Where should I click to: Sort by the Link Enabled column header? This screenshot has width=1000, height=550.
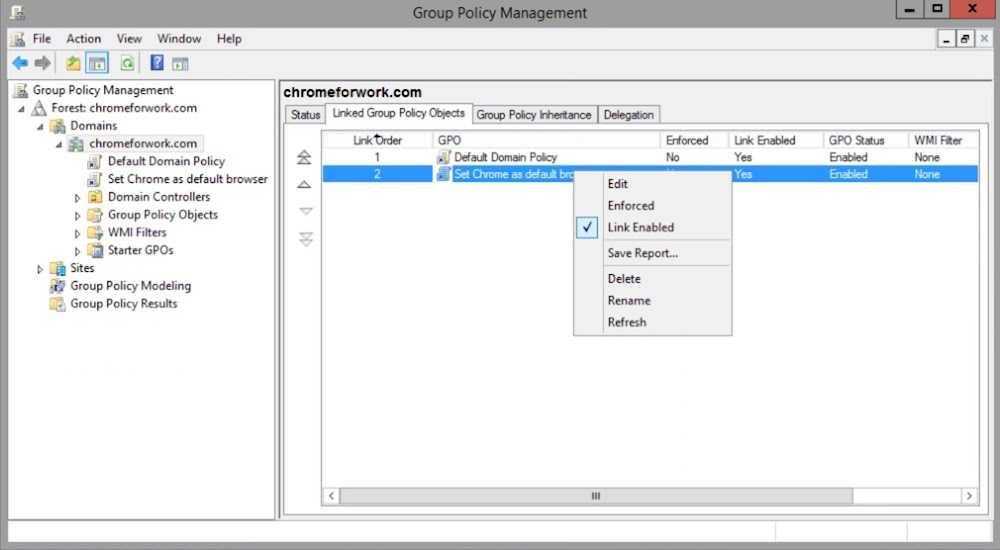pos(776,140)
